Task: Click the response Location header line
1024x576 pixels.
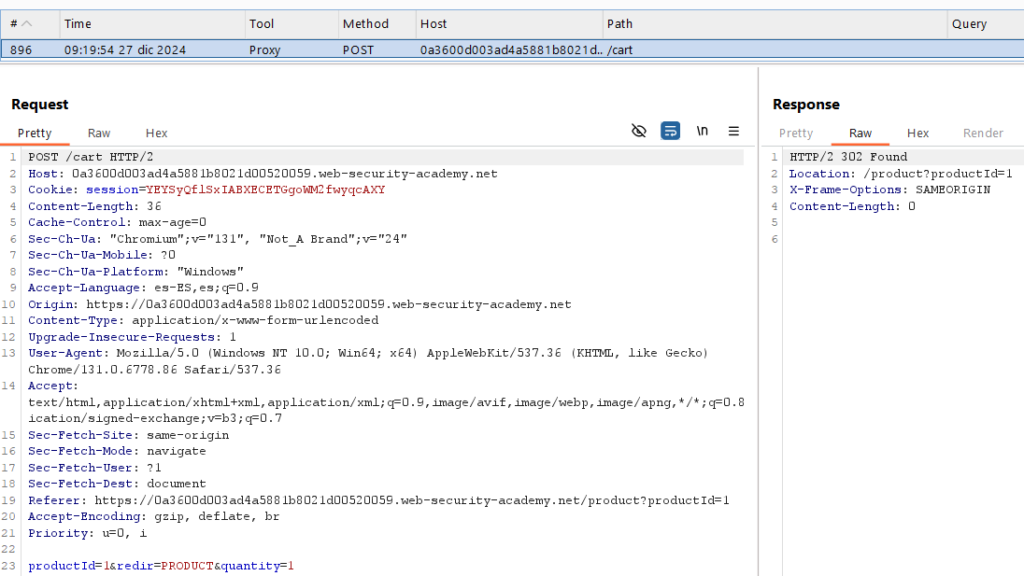Action: (901, 174)
